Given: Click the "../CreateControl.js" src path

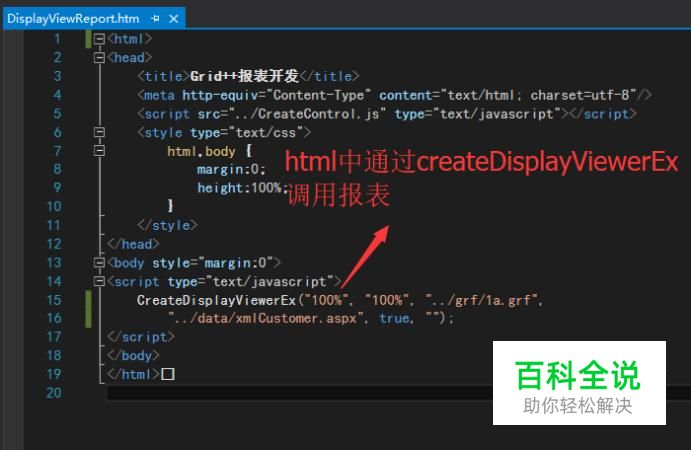Looking at the screenshot, I should [308, 114].
